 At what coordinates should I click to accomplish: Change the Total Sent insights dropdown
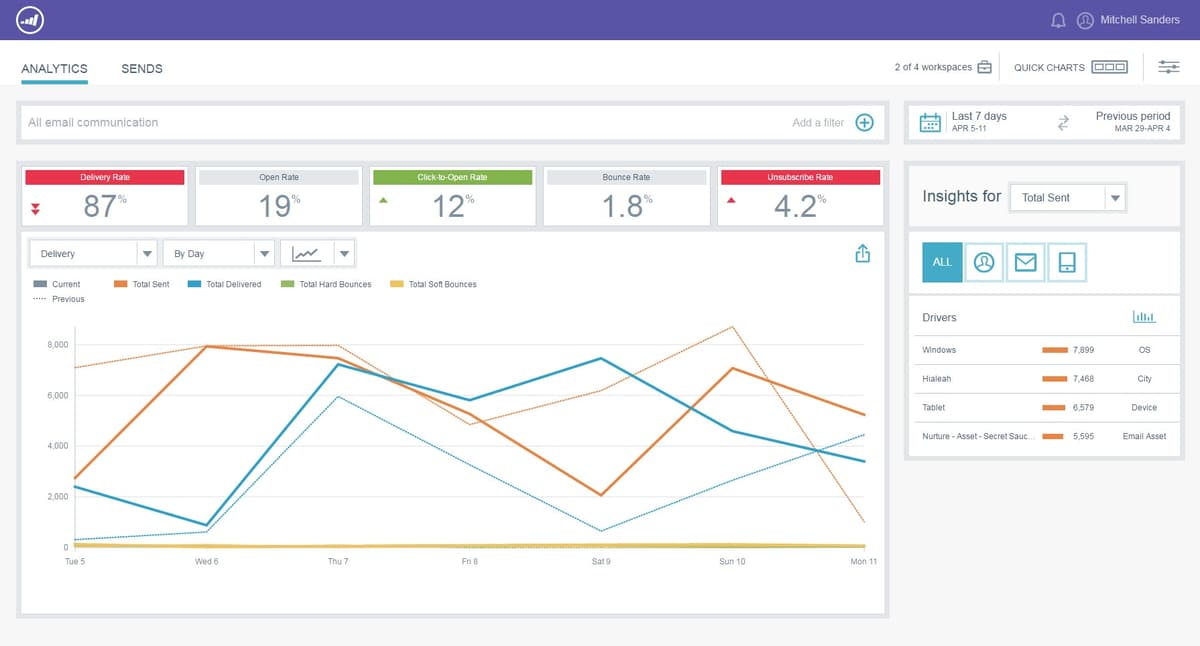[x=1067, y=197]
